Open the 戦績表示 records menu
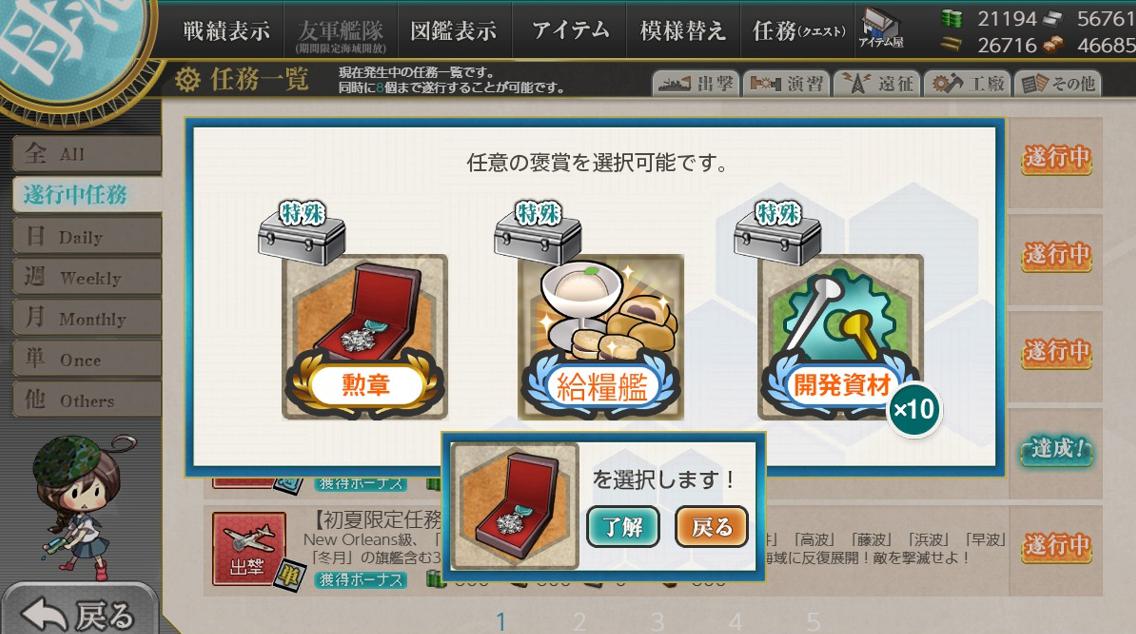The height and width of the screenshot is (634, 1136). (226, 30)
